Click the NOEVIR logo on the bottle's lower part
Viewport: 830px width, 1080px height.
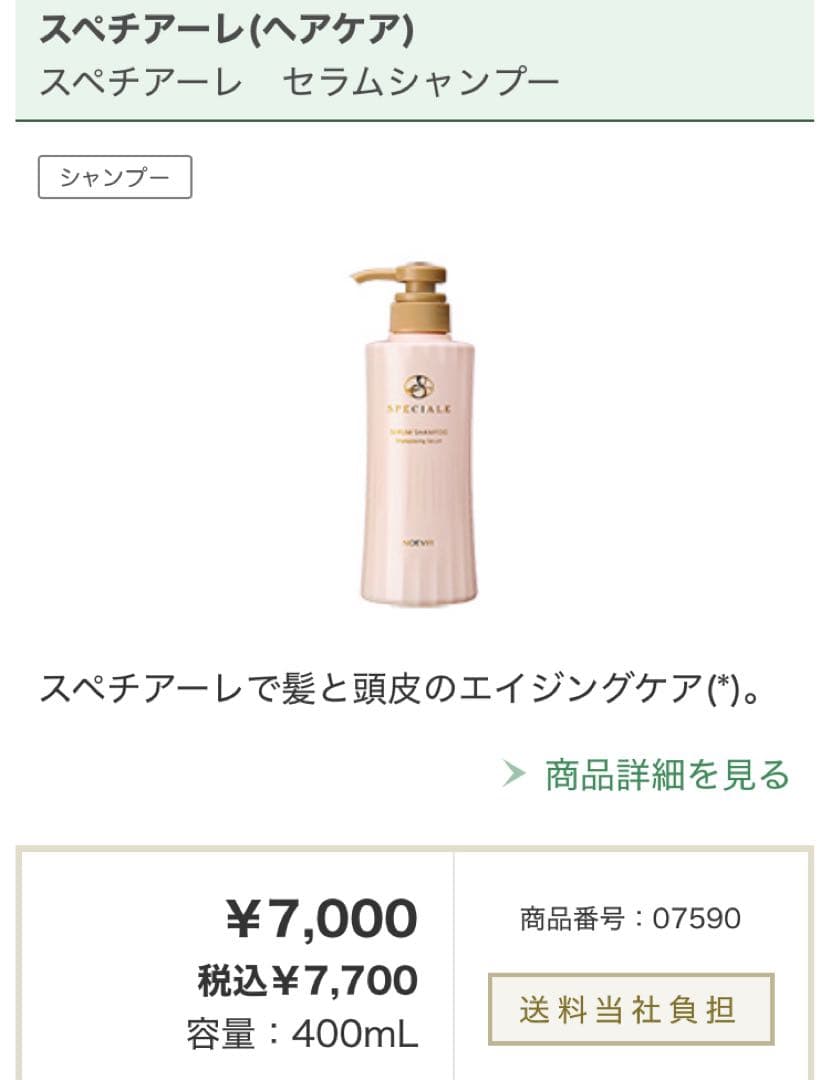pos(418,542)
